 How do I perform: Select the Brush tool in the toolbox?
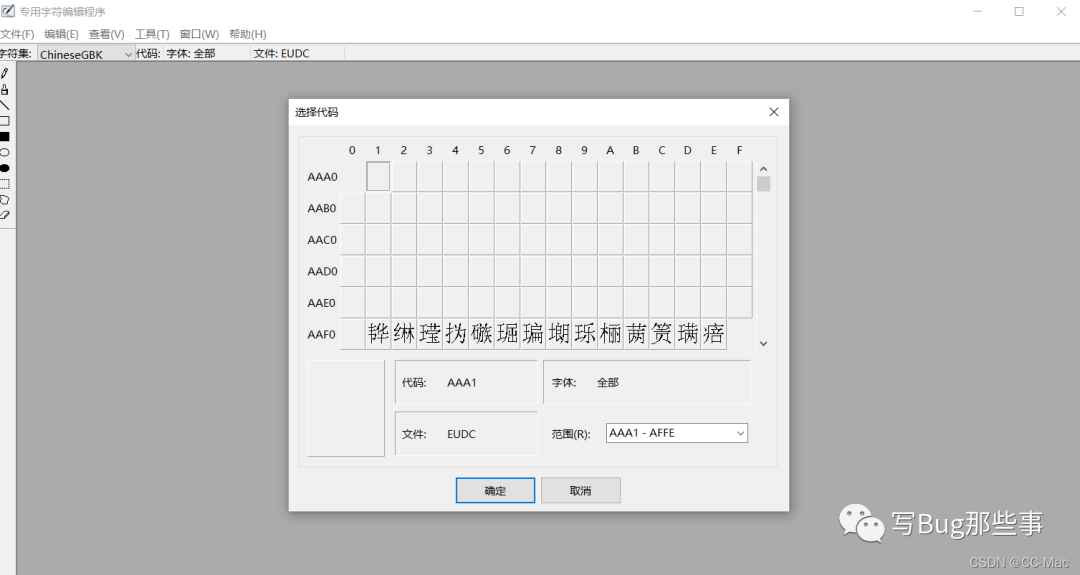[x=5, y=90]
